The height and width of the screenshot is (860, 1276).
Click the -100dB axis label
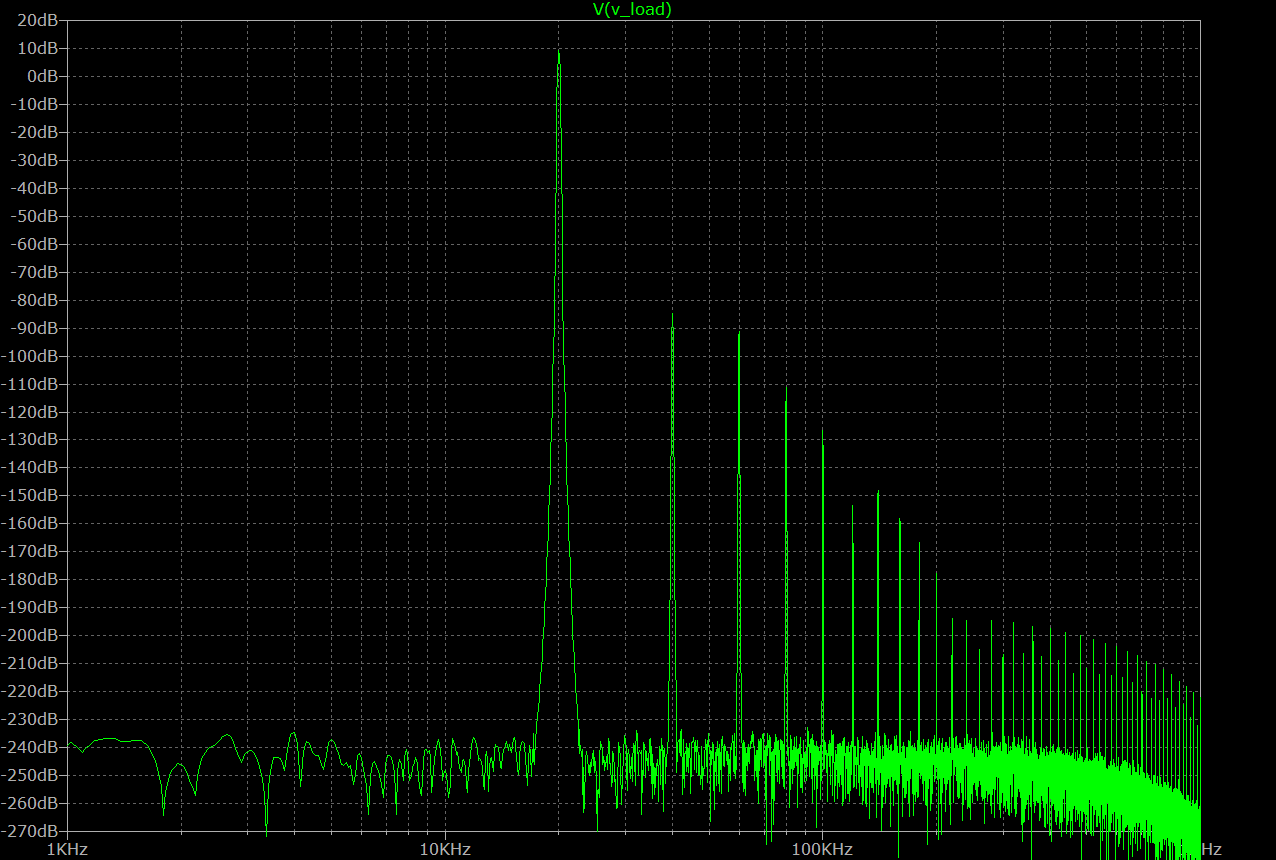coord(31,356)
